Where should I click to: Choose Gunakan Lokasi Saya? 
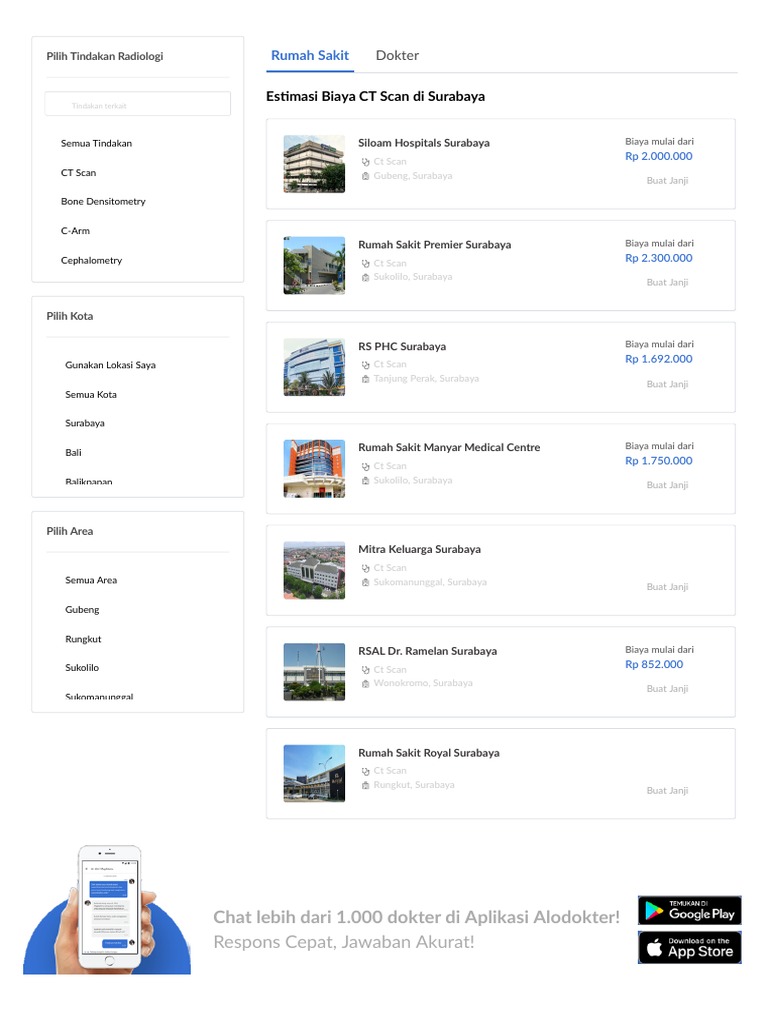click(x=110, y=364)
